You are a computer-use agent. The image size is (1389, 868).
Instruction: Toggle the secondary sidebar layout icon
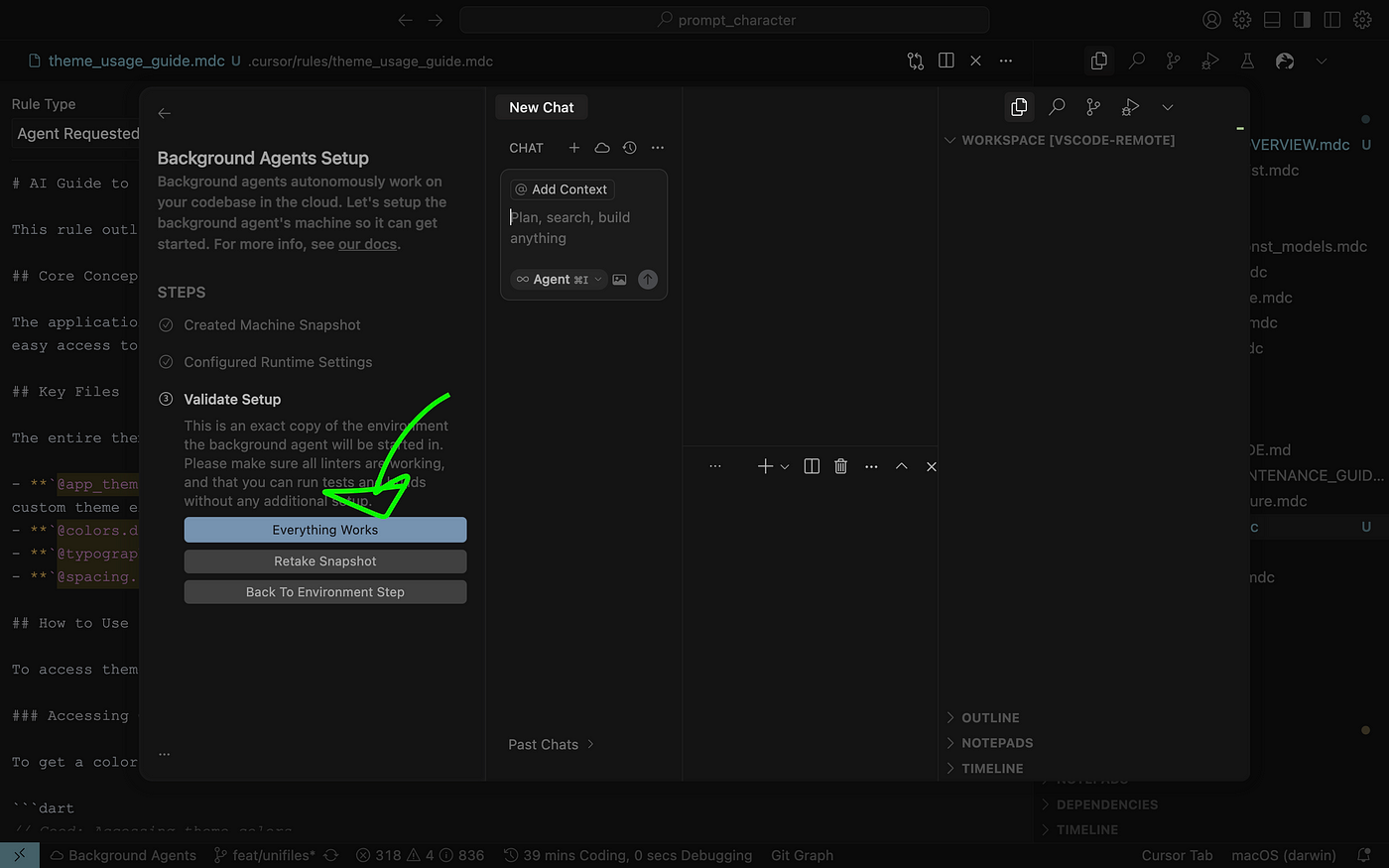(x=1302, y=19)
